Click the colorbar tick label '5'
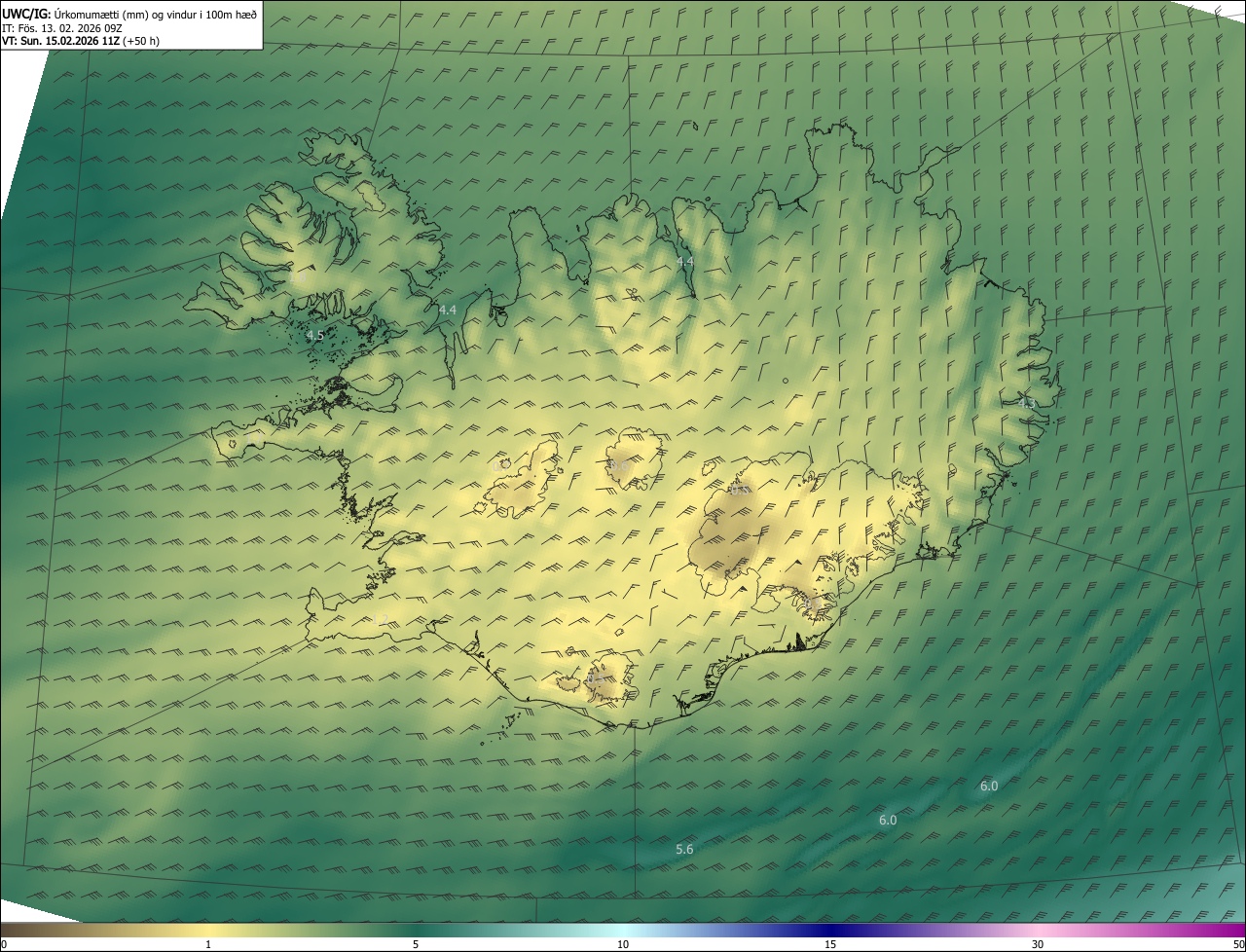The image size is (1246, 952). click(x=416, y=945)
